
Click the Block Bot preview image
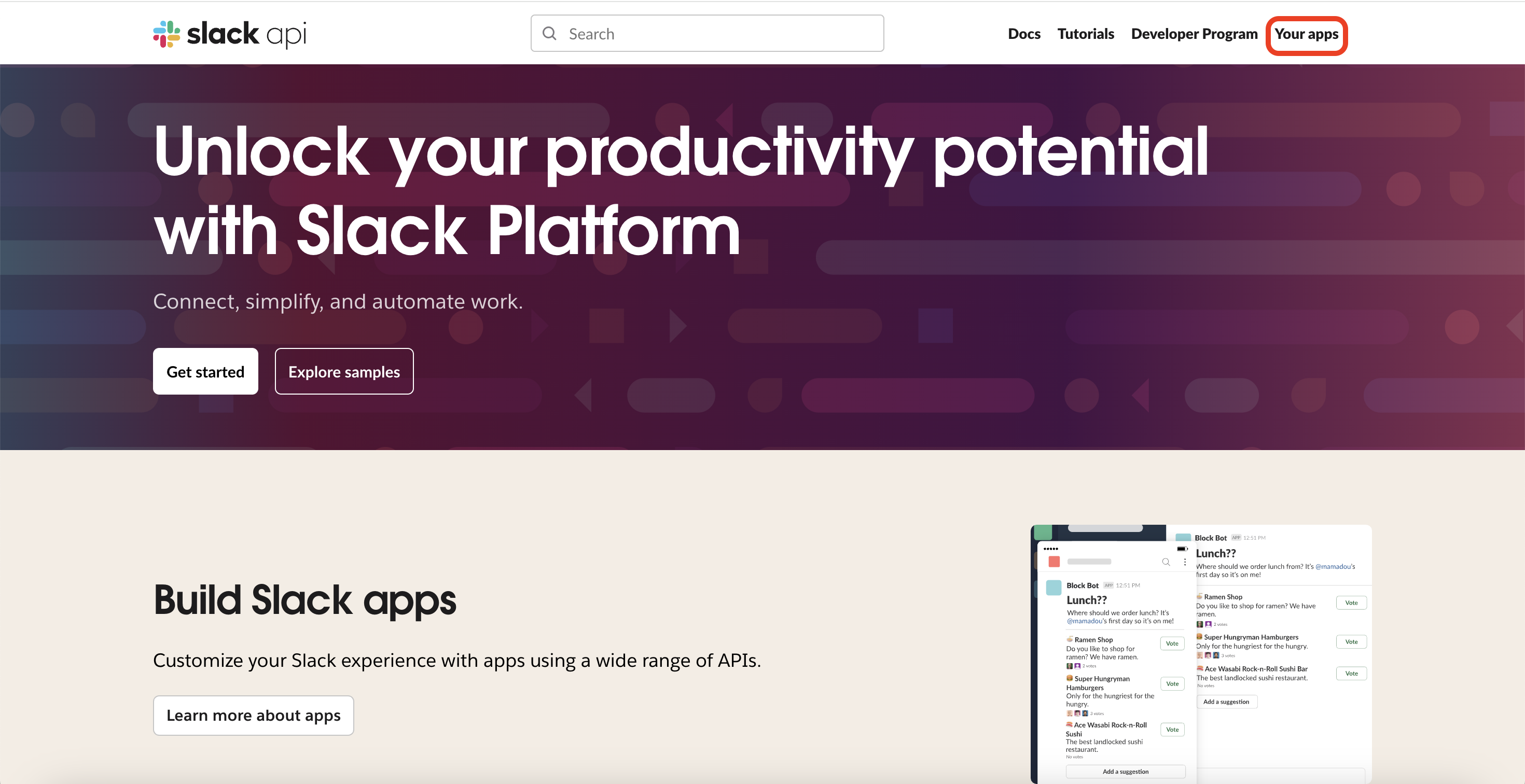[1201, 653]
